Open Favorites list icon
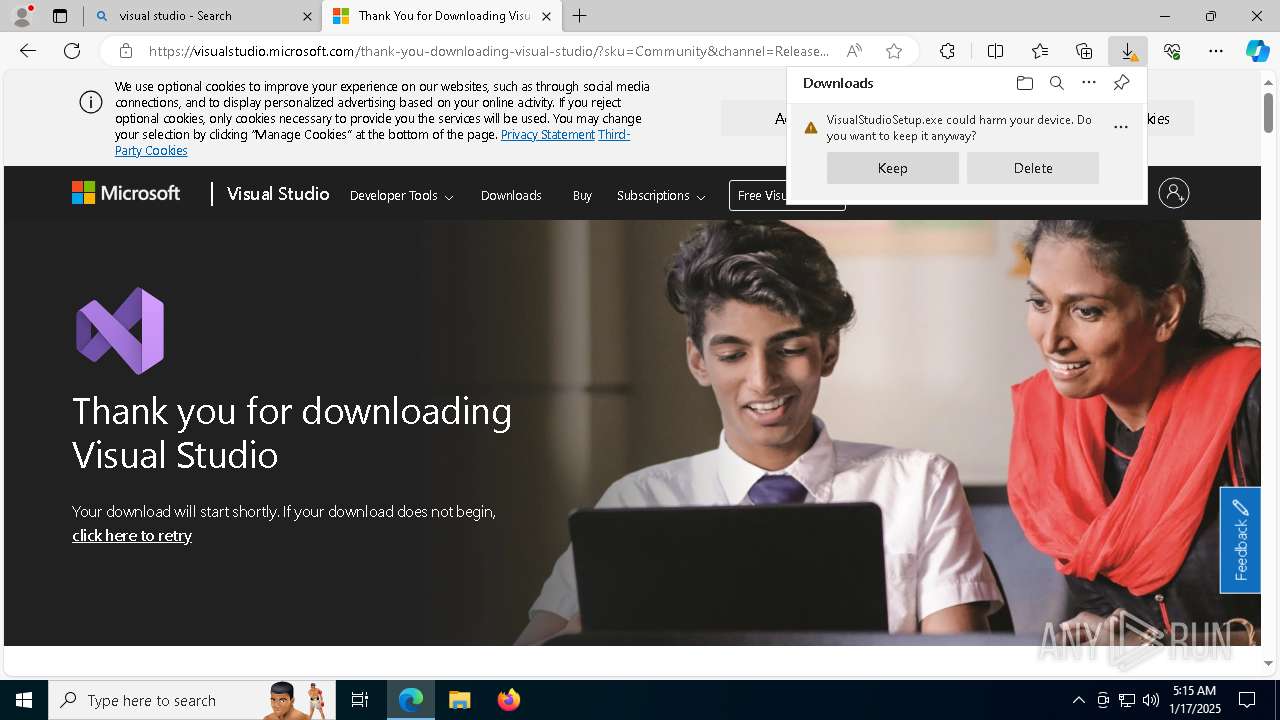The height and width of the screenshot is (720, 1280). [x=1040, y=51]
